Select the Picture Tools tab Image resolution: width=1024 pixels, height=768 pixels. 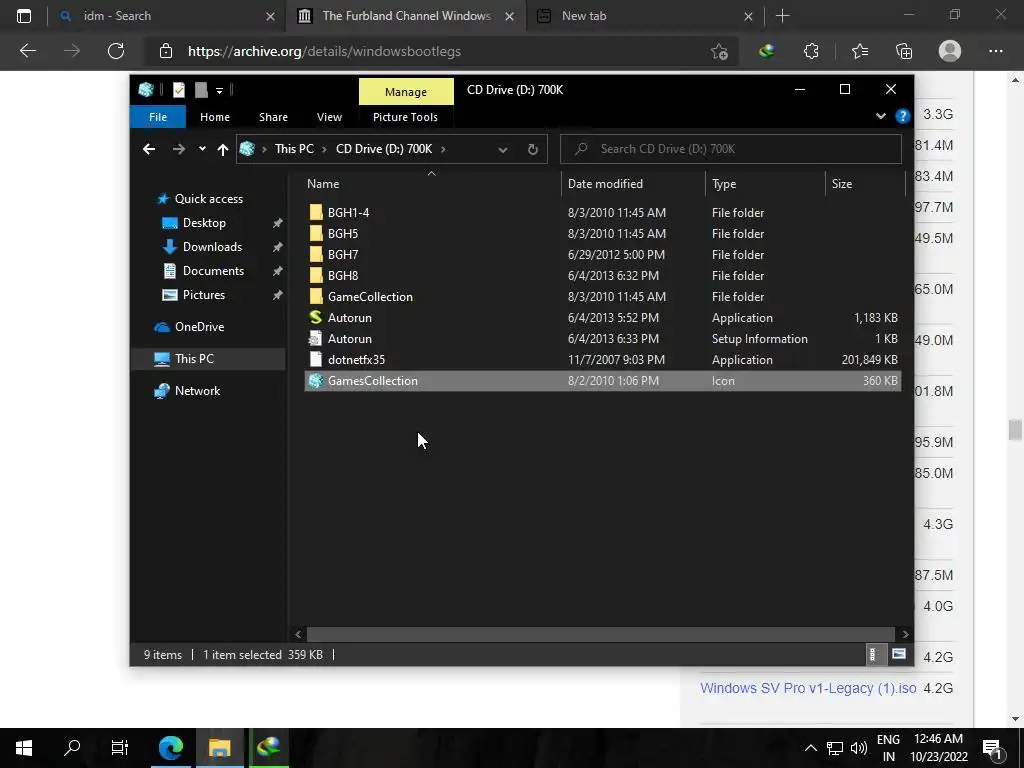pyautogui.click(x=405, y=117)
